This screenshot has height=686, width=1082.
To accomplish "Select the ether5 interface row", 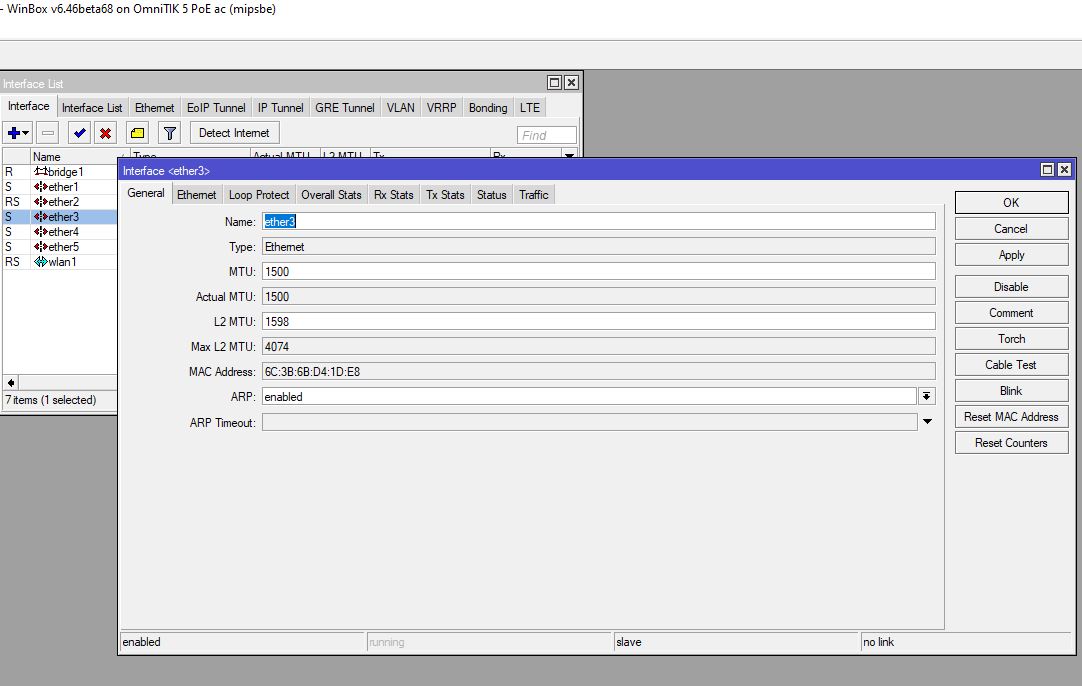I will click(60, 247).
